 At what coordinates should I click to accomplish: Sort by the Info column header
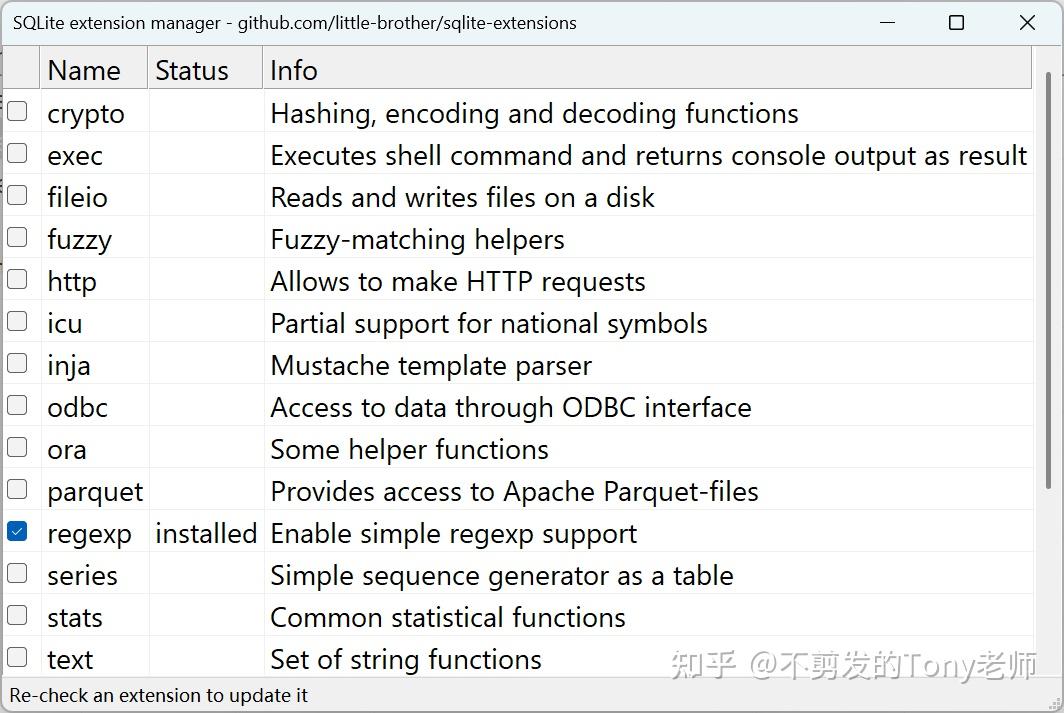[292, 69]
